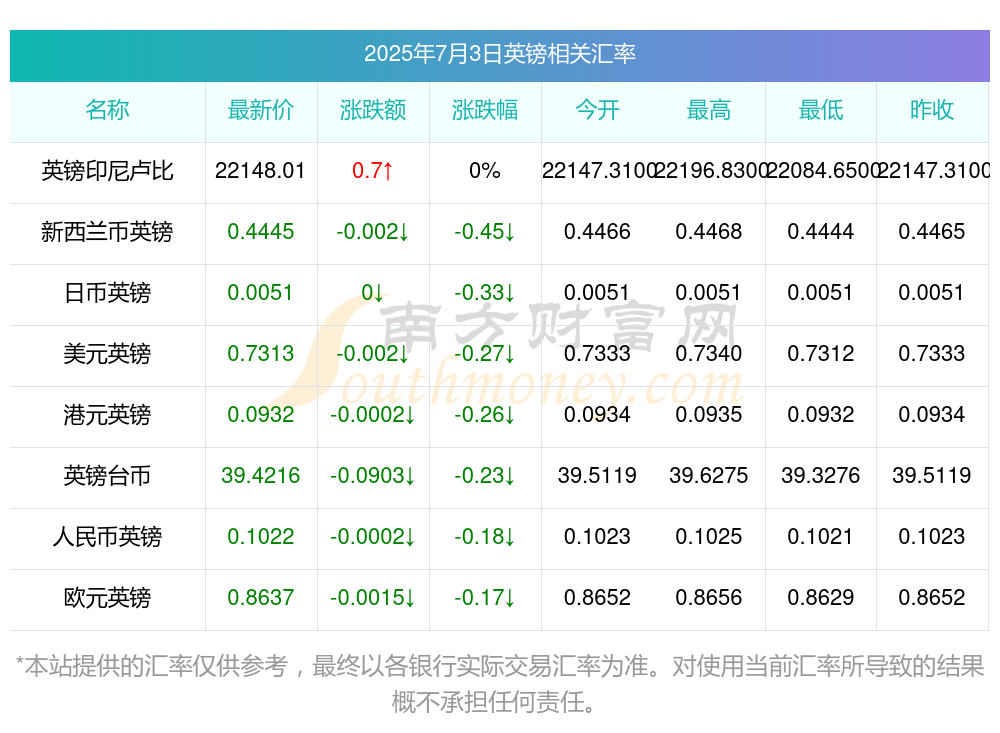Click the low value 39.3276
The image size is (1000, 733).
pyautogui.click(x=821, y=475)
